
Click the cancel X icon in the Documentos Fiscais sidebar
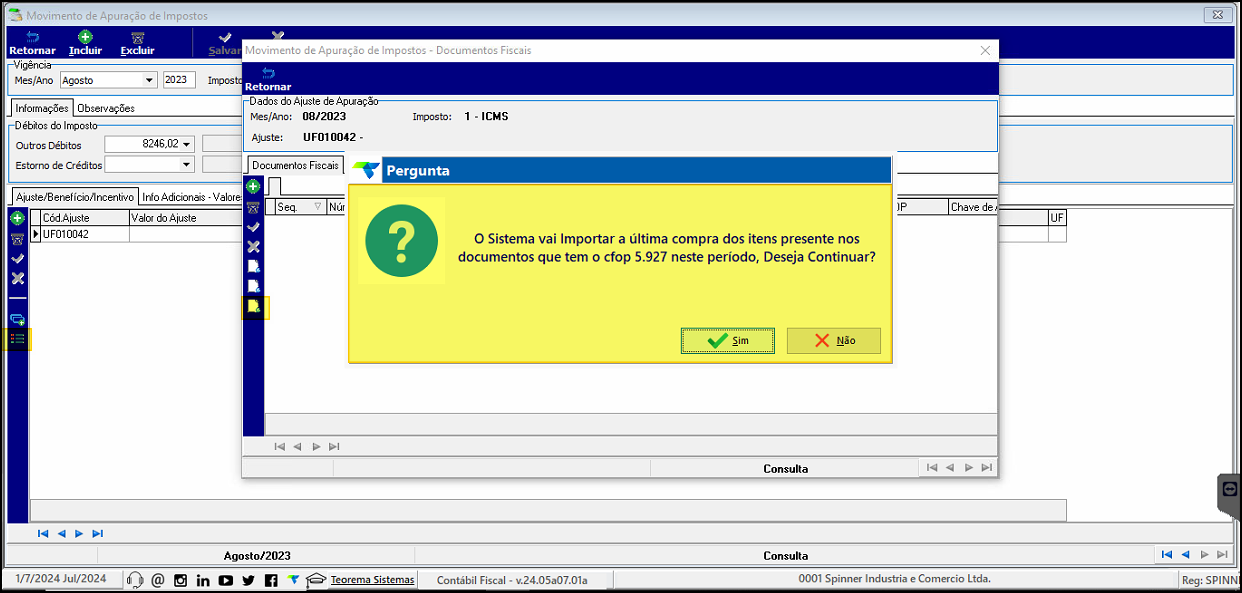click(253, 246)
